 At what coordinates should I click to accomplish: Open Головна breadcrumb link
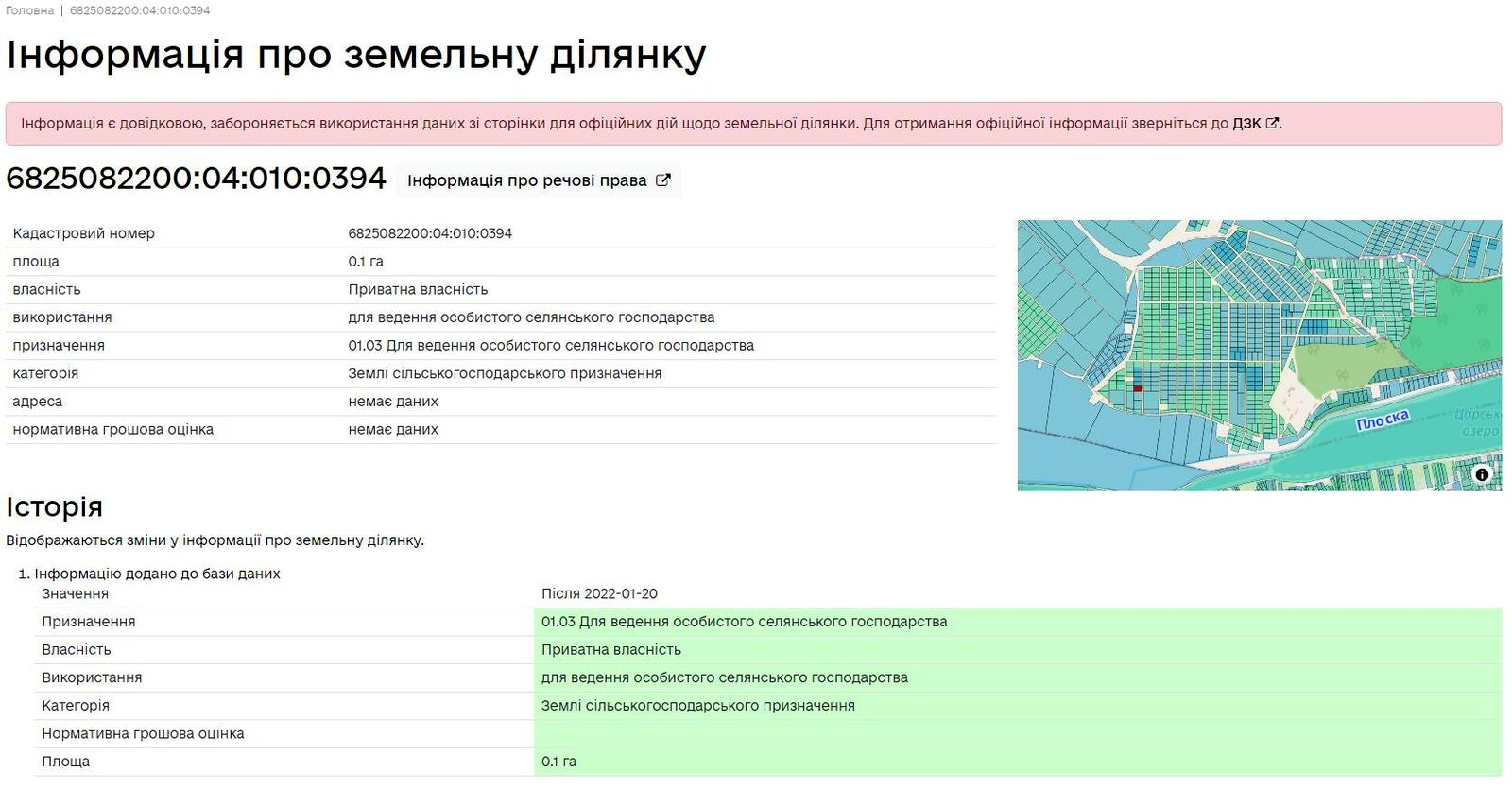point(29,10)
